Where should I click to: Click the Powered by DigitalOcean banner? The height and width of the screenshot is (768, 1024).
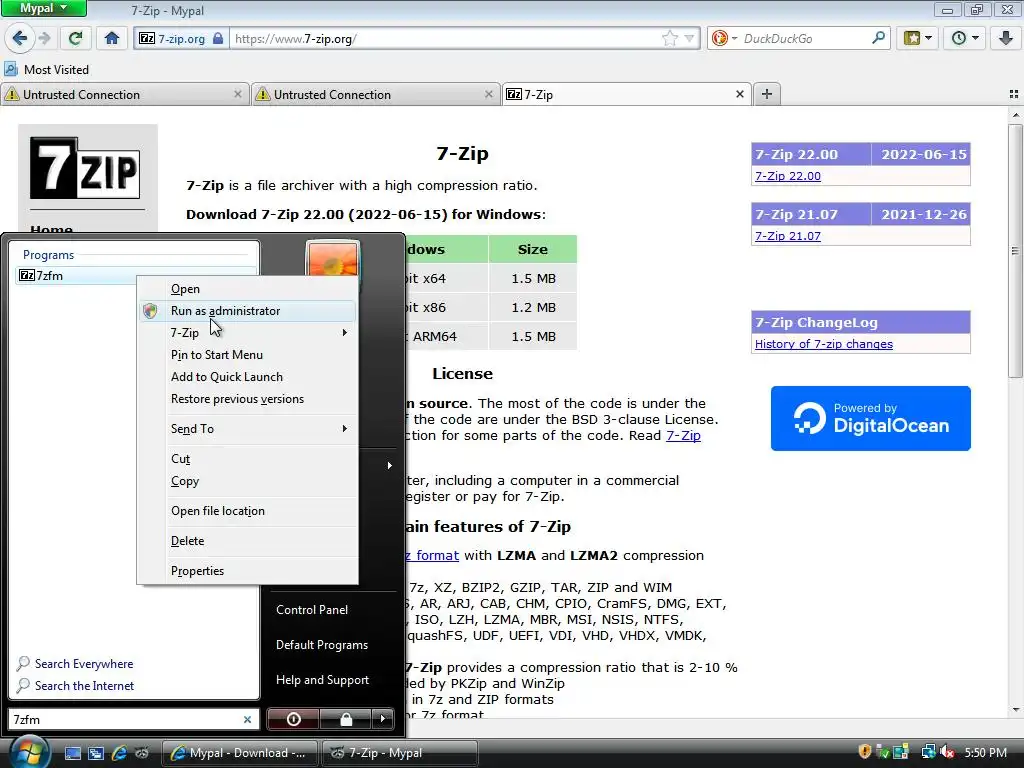[871, 418]
